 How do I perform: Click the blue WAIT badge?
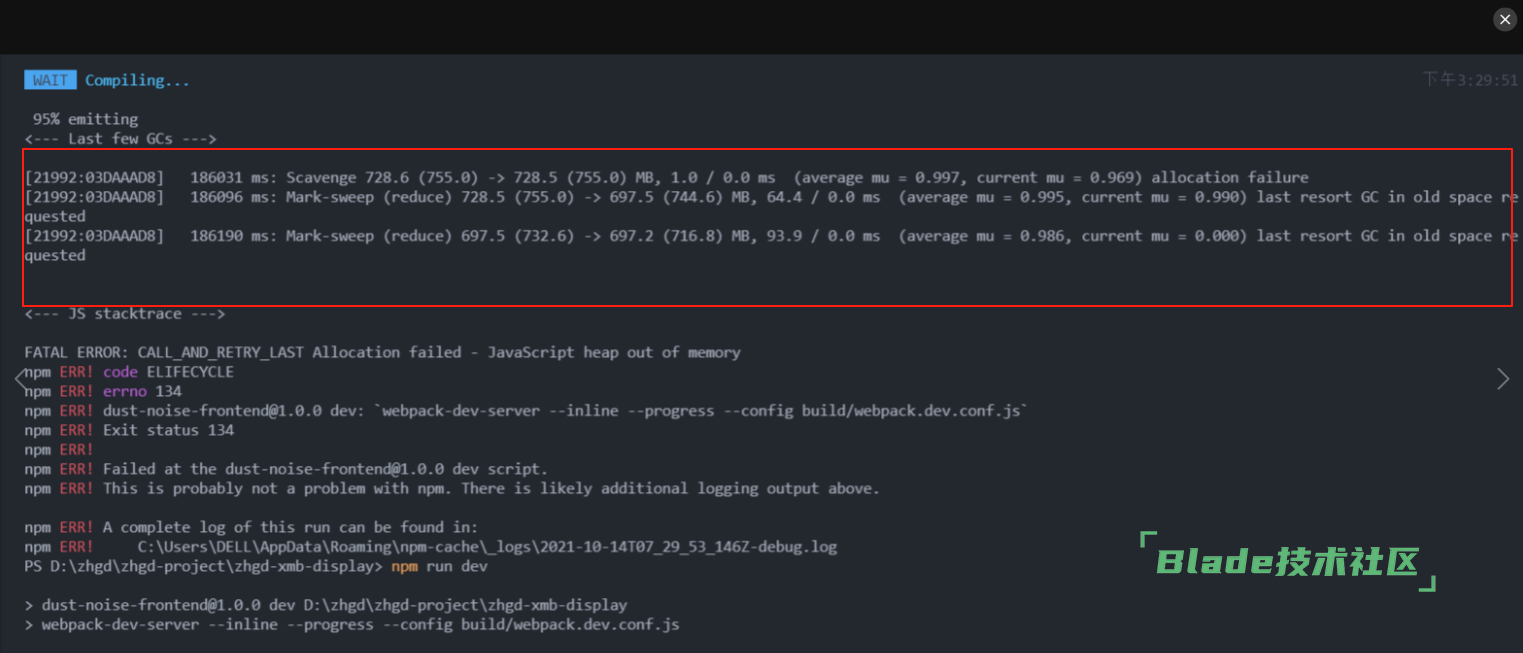50,80
